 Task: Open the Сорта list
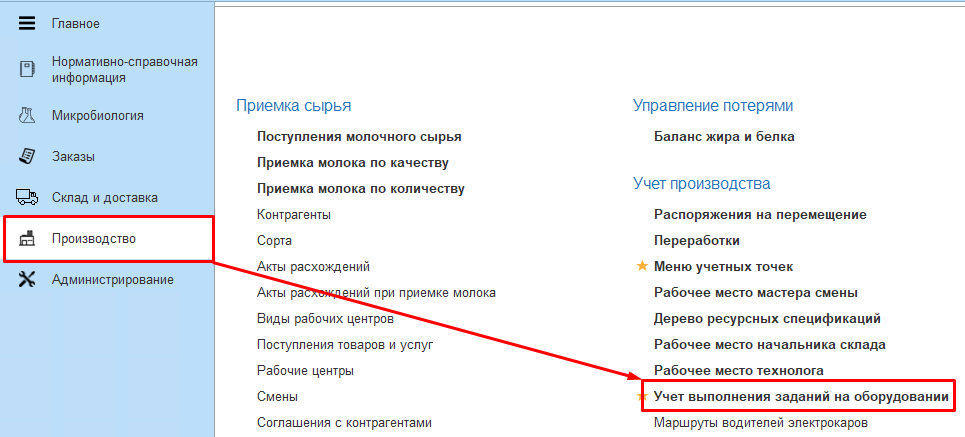tap(274, 241)
